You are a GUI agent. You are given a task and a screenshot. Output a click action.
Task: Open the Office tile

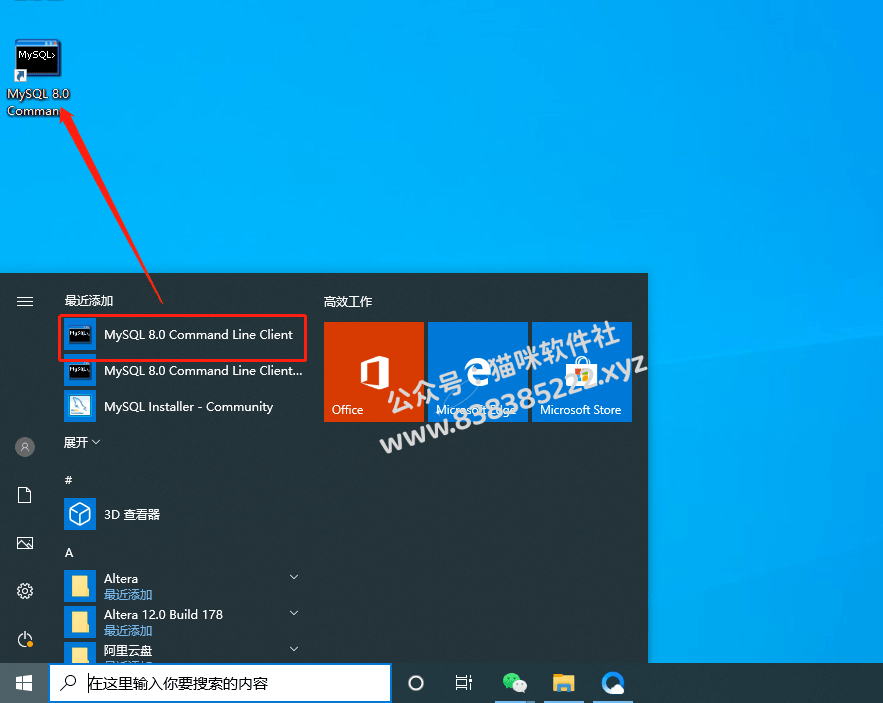click(374, 372)
